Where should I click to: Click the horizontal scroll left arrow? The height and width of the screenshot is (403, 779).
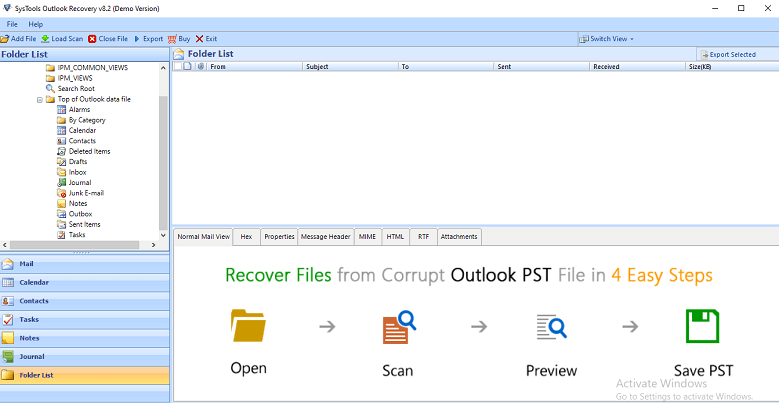pyautogui.click(x=5, y=245)
